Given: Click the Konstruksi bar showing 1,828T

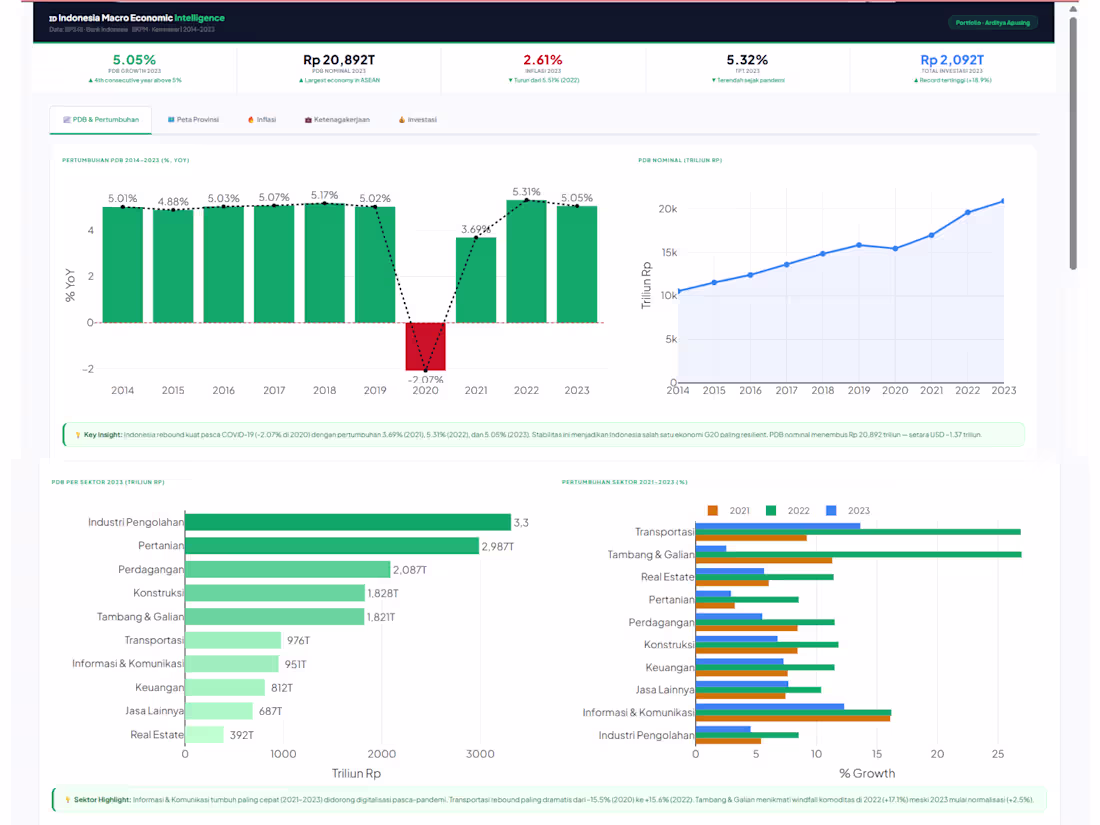Looking at the screenshot, I should coord(275,593).
